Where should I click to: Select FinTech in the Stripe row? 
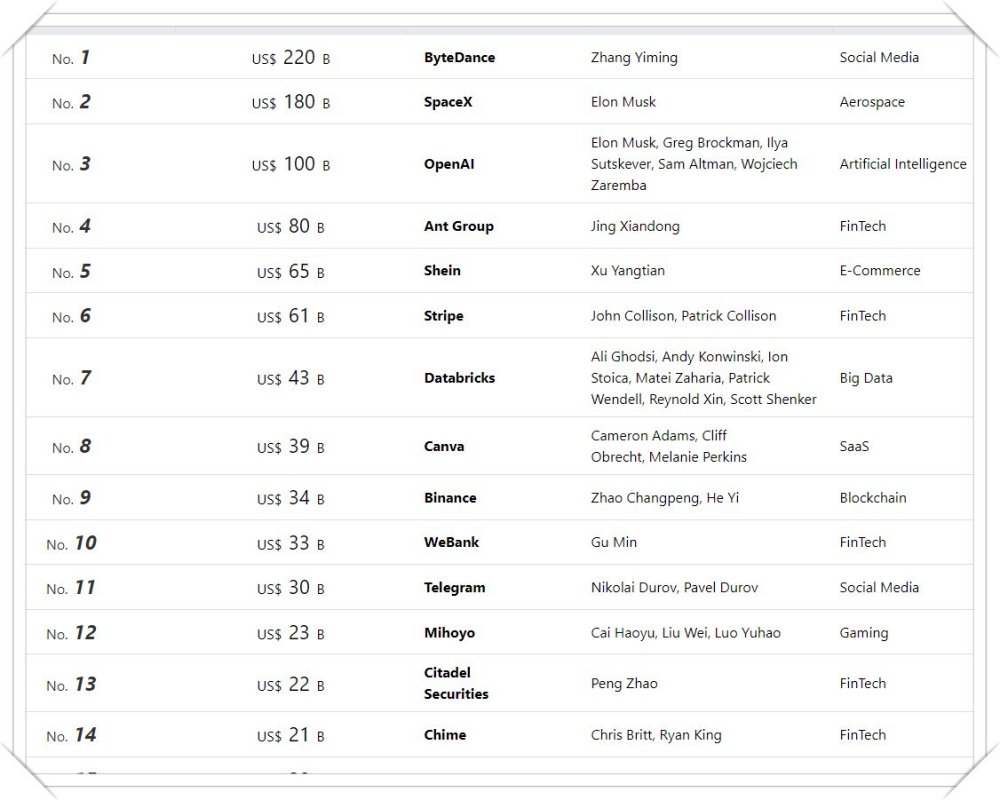(862, 316)
